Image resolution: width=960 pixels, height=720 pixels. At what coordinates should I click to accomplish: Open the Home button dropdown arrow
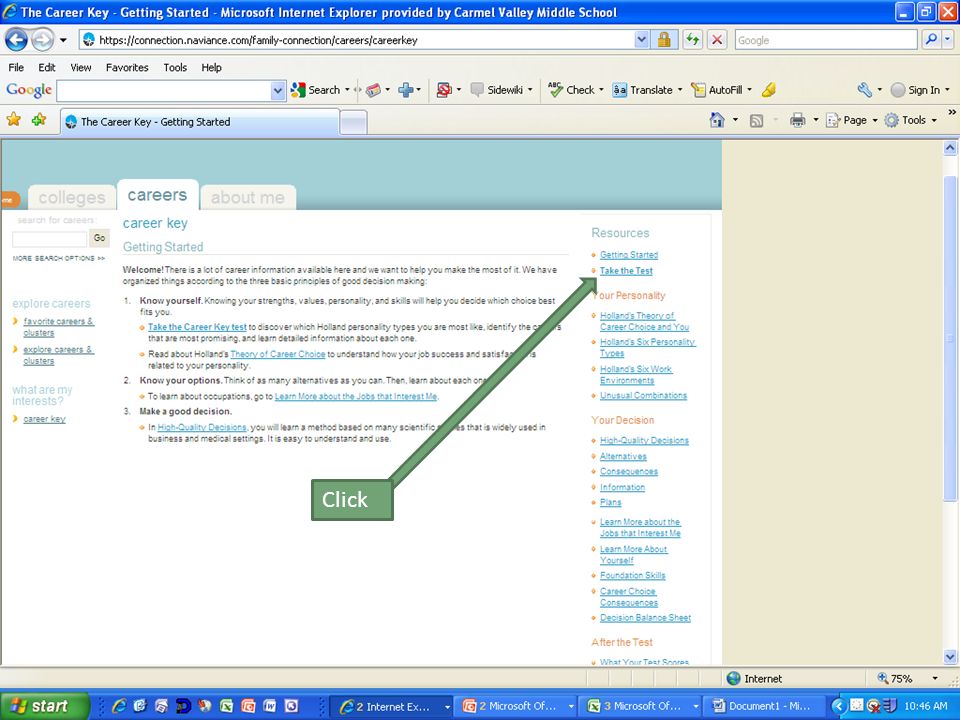click(x=735, y=121)
